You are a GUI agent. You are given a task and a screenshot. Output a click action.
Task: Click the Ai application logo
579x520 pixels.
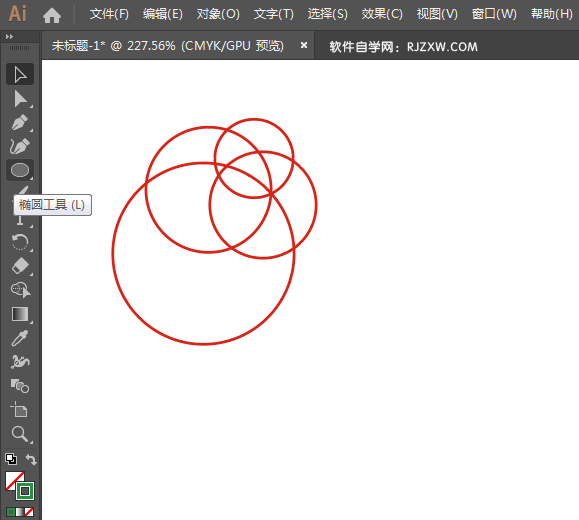[x=17, y=14]
